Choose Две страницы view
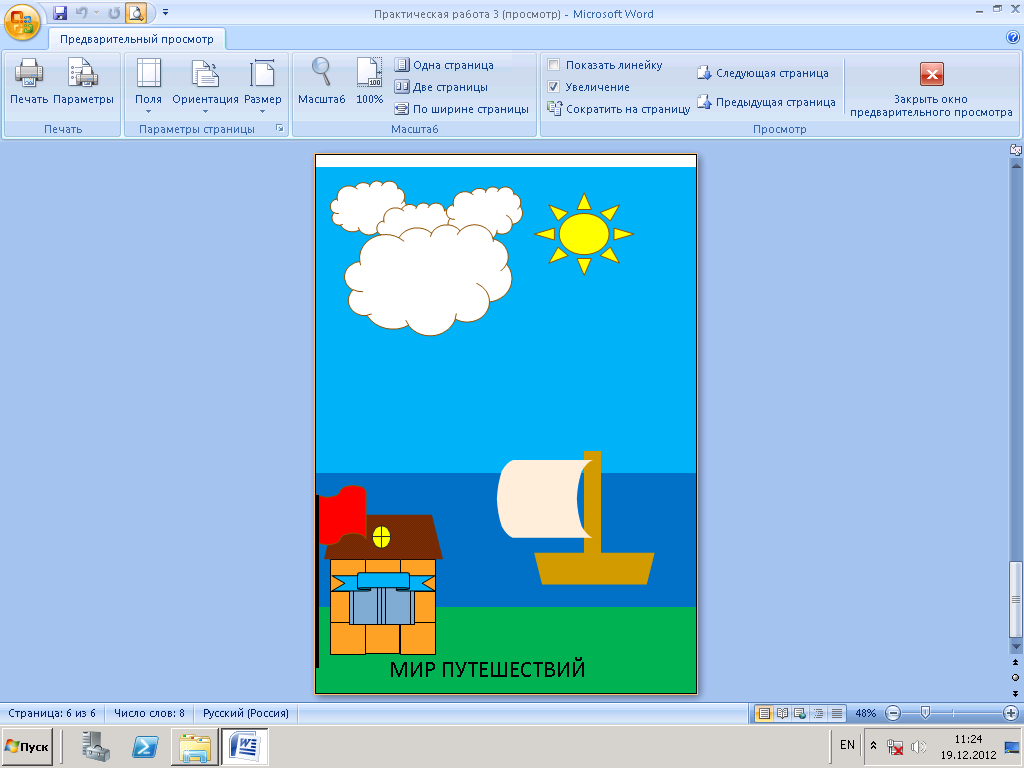1024x768 pixels. (x=441, y=87)
